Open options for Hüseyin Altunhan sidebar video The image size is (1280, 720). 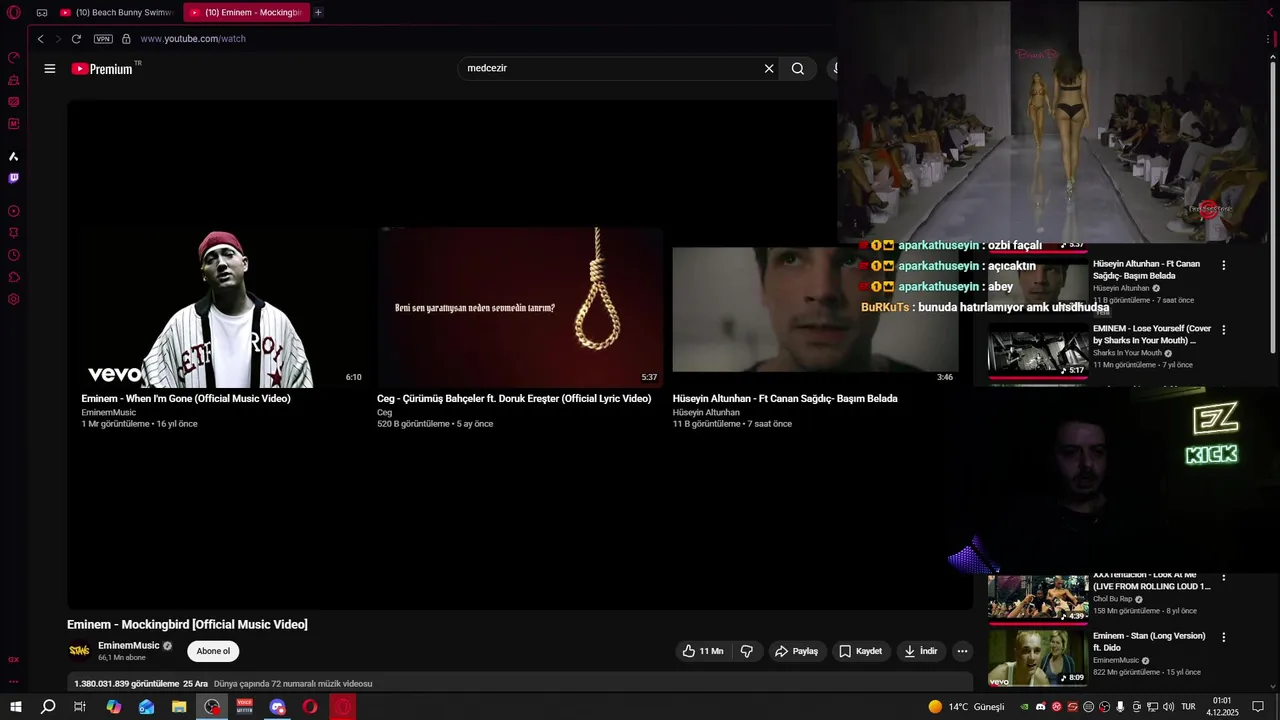click(1223, 265)
